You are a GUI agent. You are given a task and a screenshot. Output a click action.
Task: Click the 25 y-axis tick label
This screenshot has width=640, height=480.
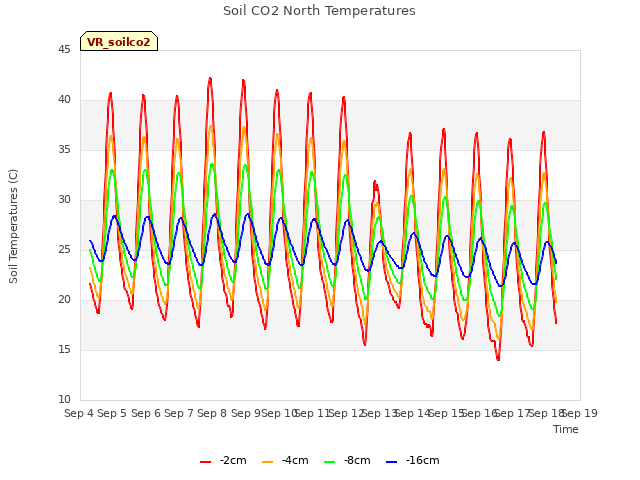point(64,249)
